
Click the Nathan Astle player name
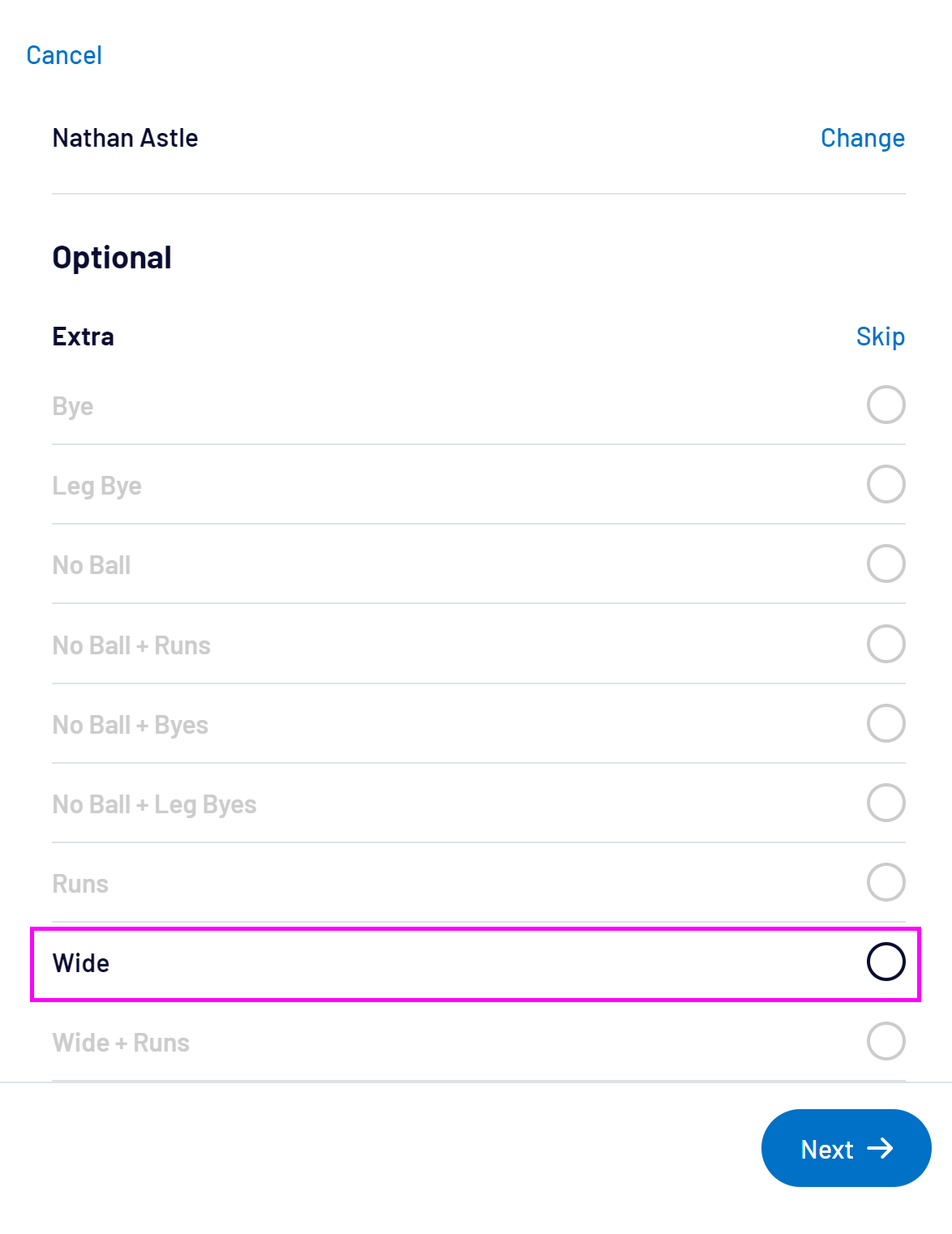[x=125, y=138]
